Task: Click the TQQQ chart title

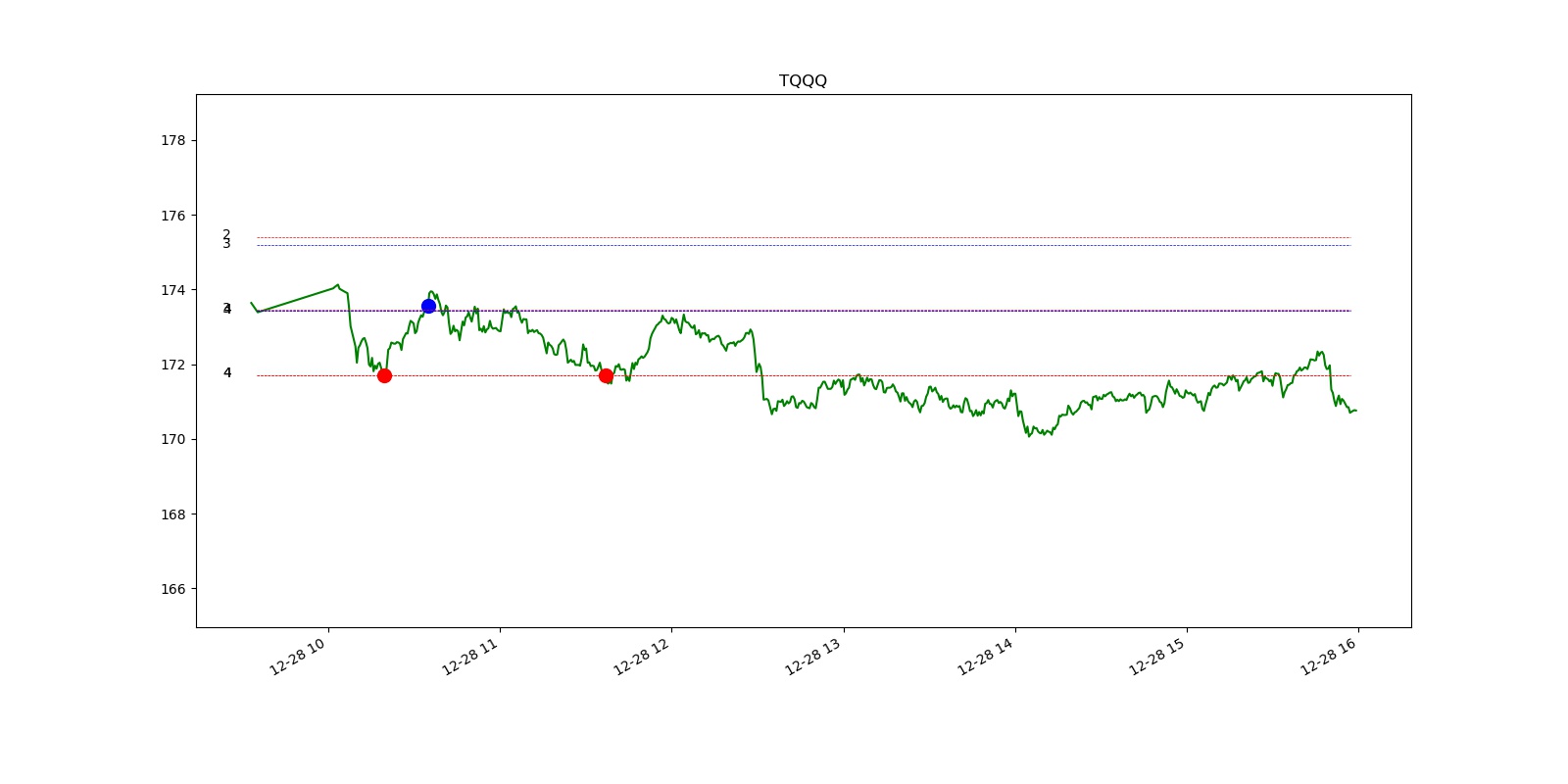Action: (x=803, y=81)
